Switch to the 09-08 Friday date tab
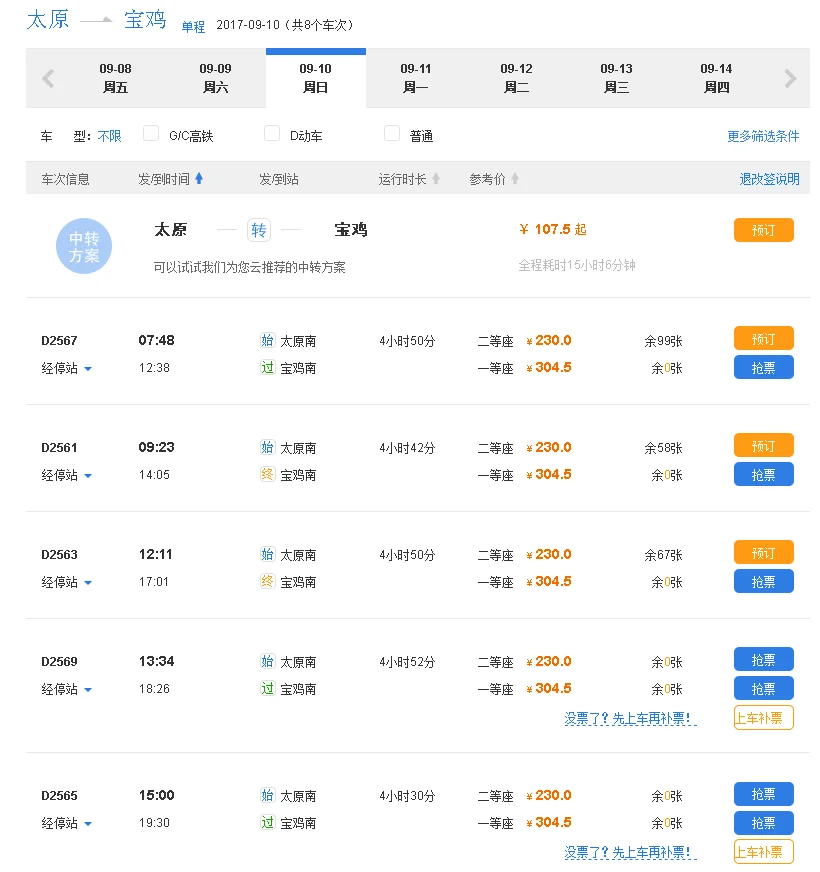 pos(116,78)
